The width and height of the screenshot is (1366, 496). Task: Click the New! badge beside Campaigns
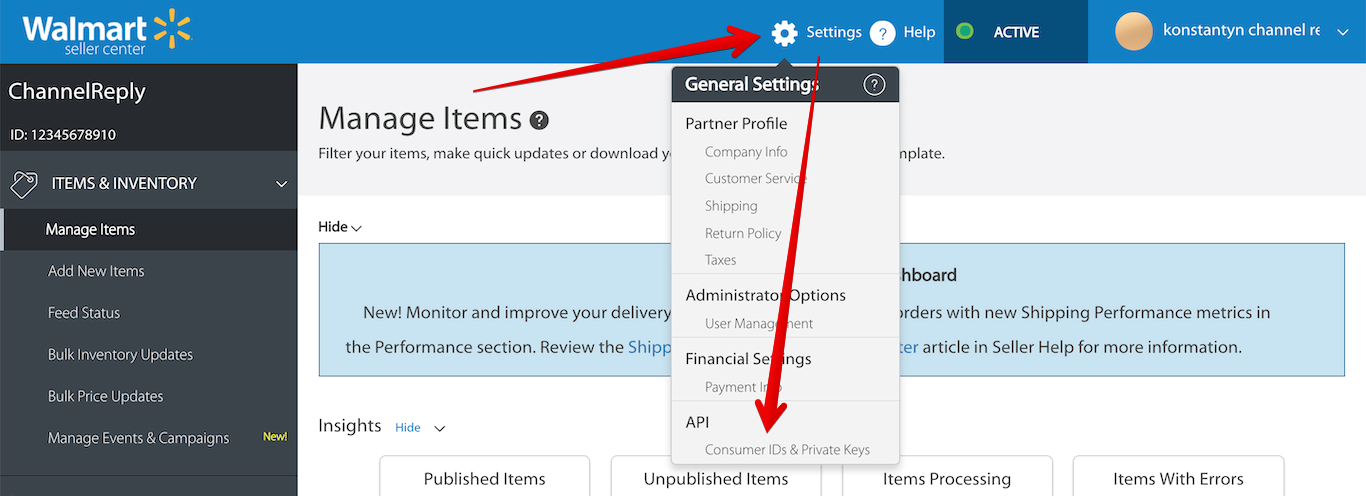click(x=275, y=437)
